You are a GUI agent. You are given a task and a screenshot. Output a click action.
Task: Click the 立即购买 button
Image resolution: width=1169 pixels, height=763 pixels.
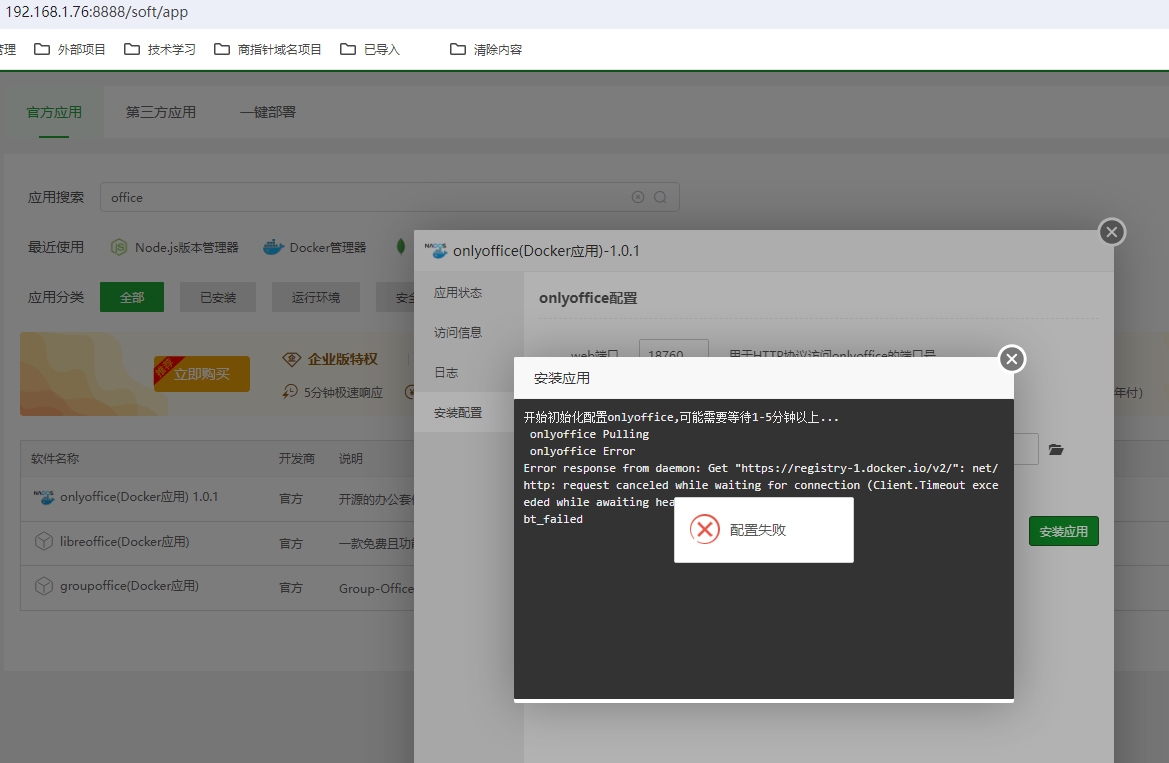pos(201,374)
